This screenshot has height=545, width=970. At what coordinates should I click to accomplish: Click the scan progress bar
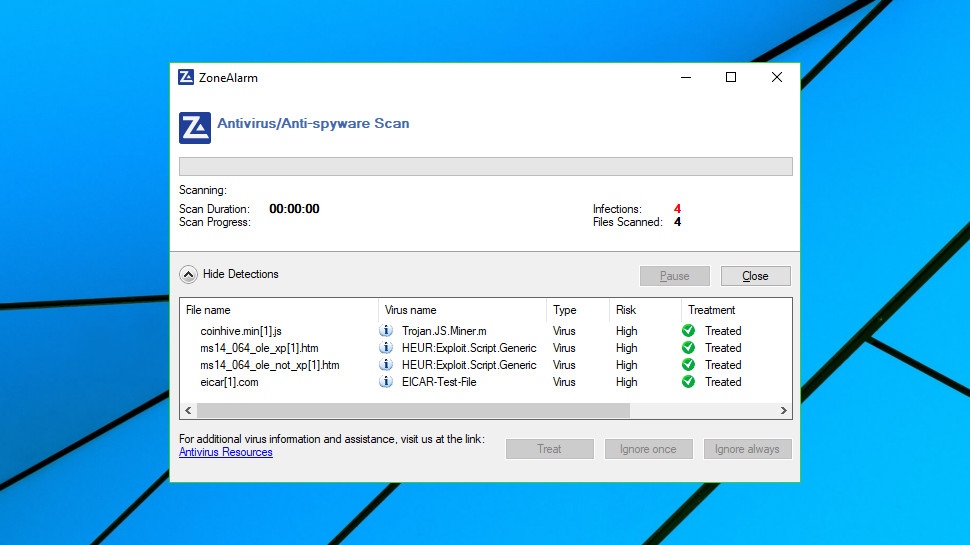click(486, 166)
